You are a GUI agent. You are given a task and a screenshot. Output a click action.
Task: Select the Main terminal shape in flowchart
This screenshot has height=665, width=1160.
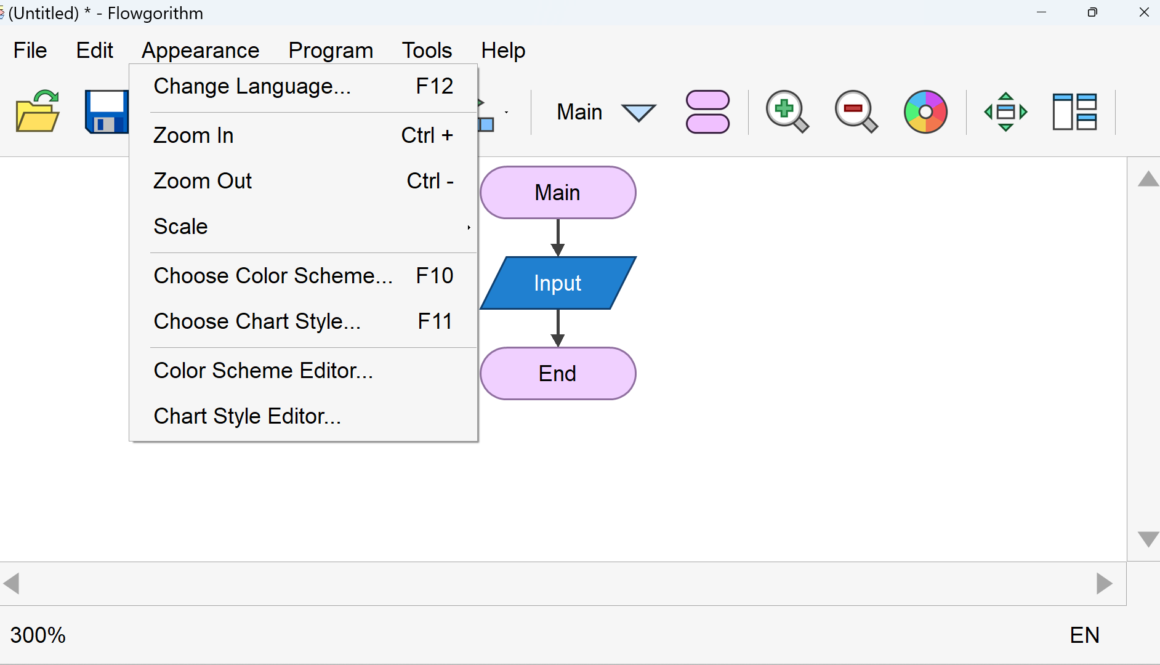click(x=558, y=192)
